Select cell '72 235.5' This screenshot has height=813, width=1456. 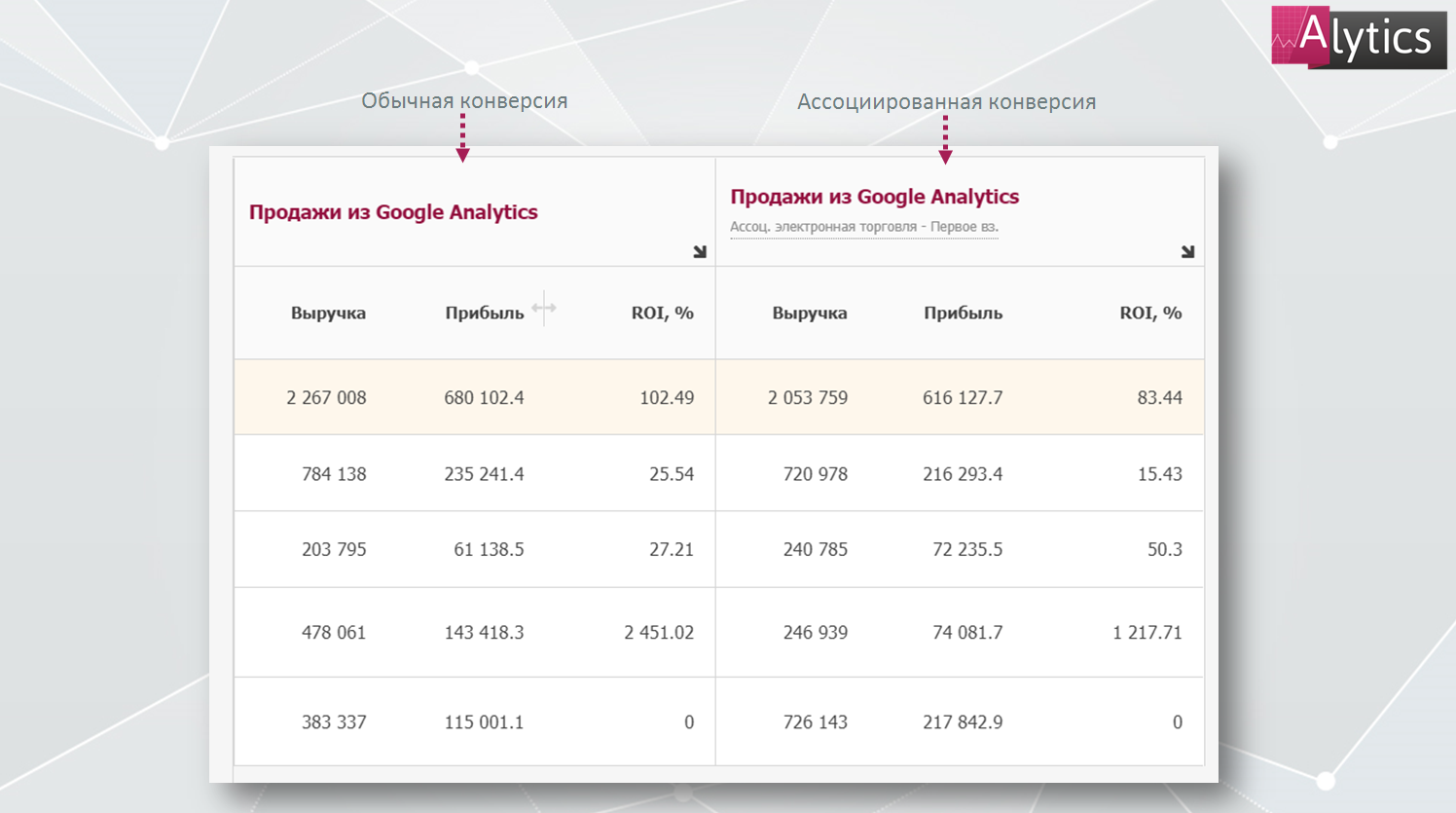pyautogui.click(x=967, y=550)
